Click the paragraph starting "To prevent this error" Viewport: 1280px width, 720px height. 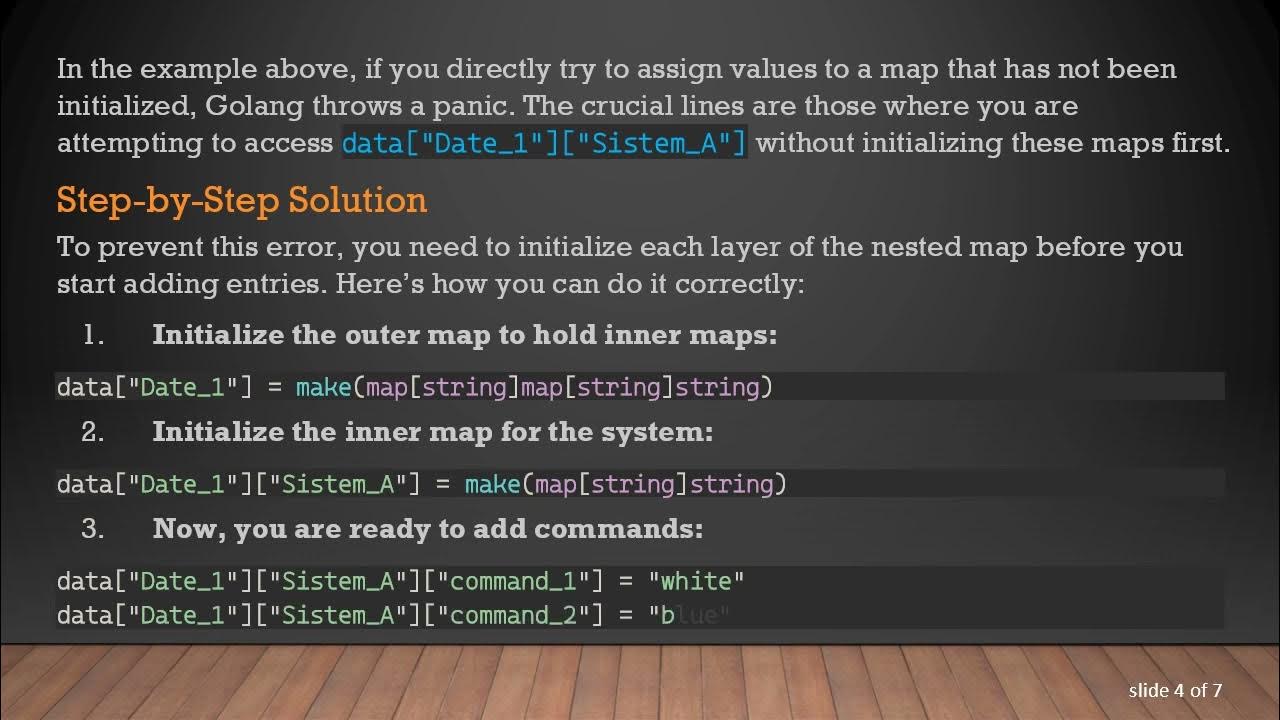(620, 265)
